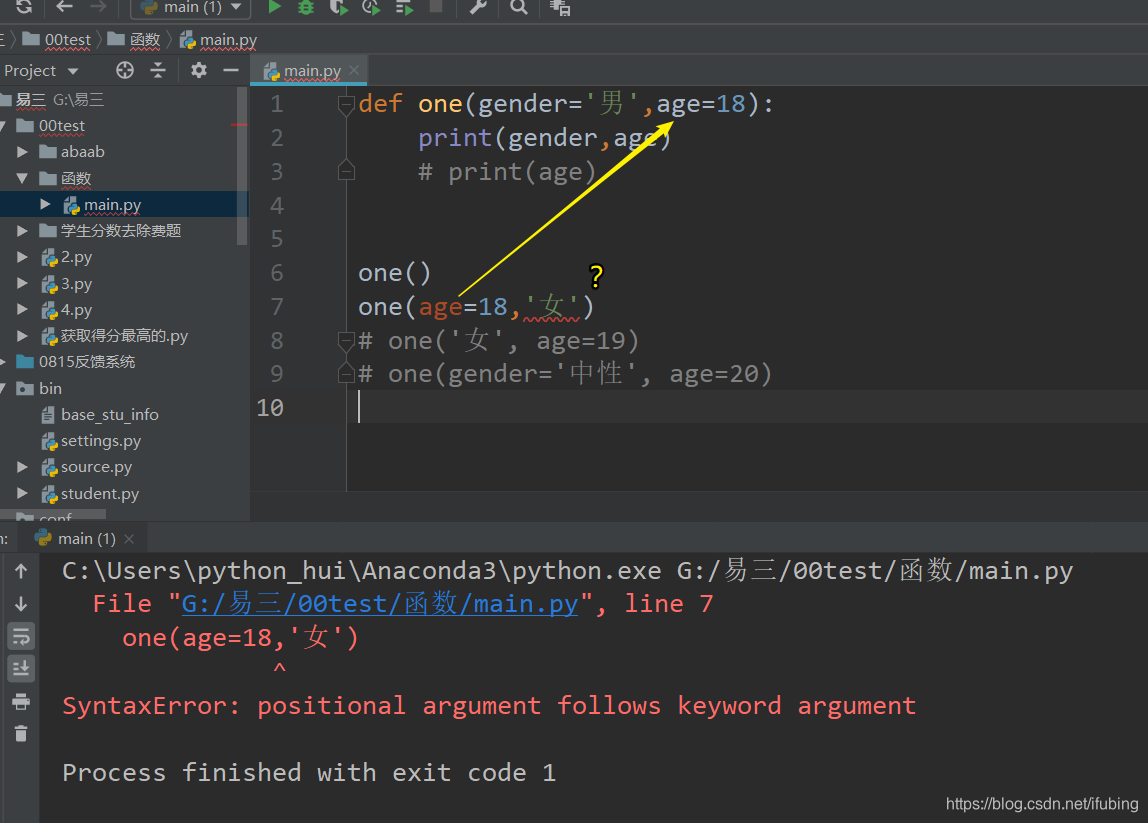Navigate back with left arrow icon
Image resolution: width=1148 pixels, height=823 pixels.
coord(64,7)
